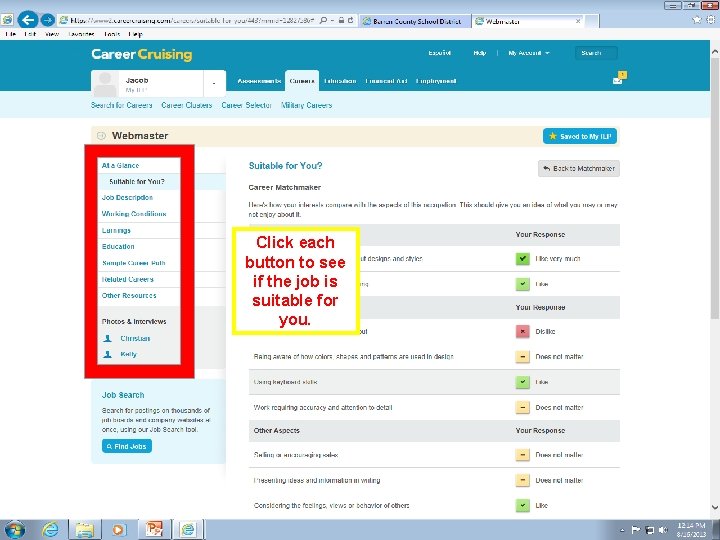This screenshot has height=540, width=720.
Task: Click the browser Back arrow button
Action: (x=28, y=20)
